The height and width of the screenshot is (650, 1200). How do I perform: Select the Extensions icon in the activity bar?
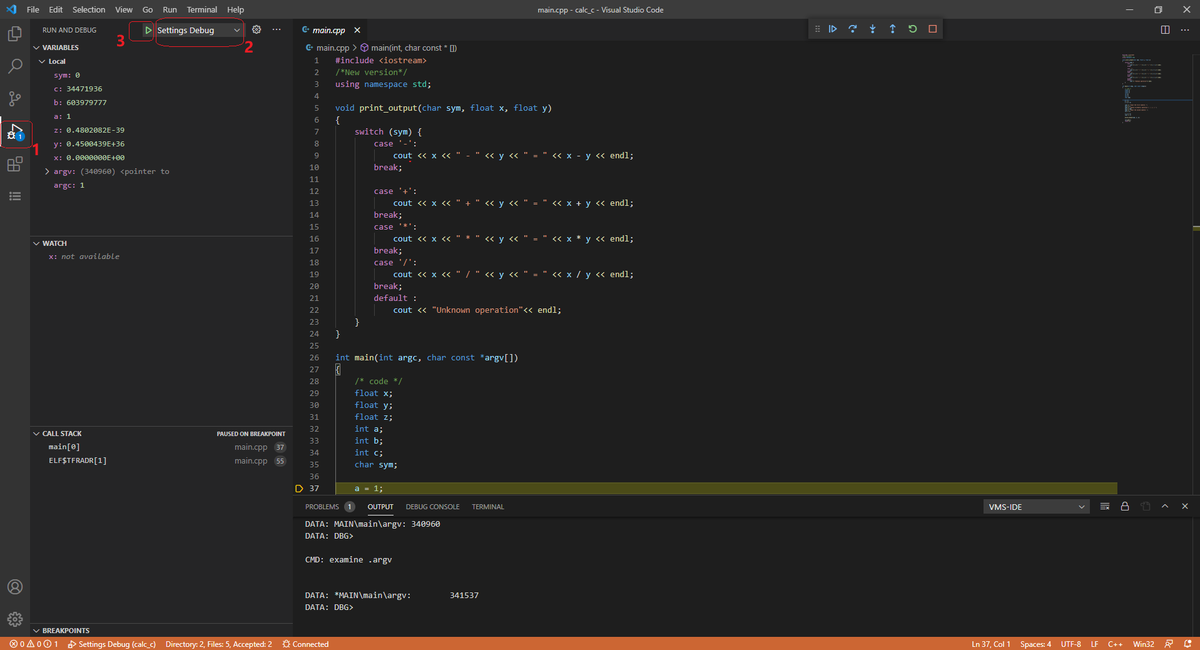click(x=15, y=164)
